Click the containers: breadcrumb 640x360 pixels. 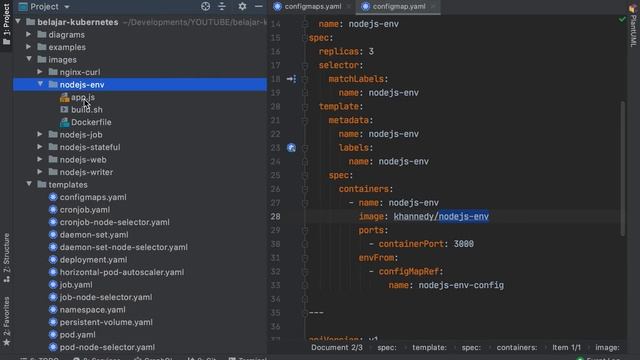[517, 348]
